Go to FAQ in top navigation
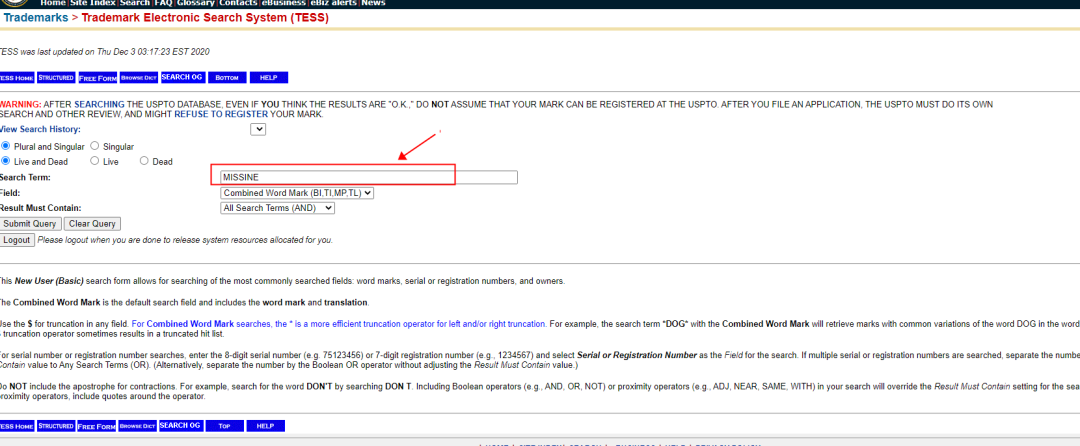1080x446 pixels. pyautogui.click(x=163, y=4)
